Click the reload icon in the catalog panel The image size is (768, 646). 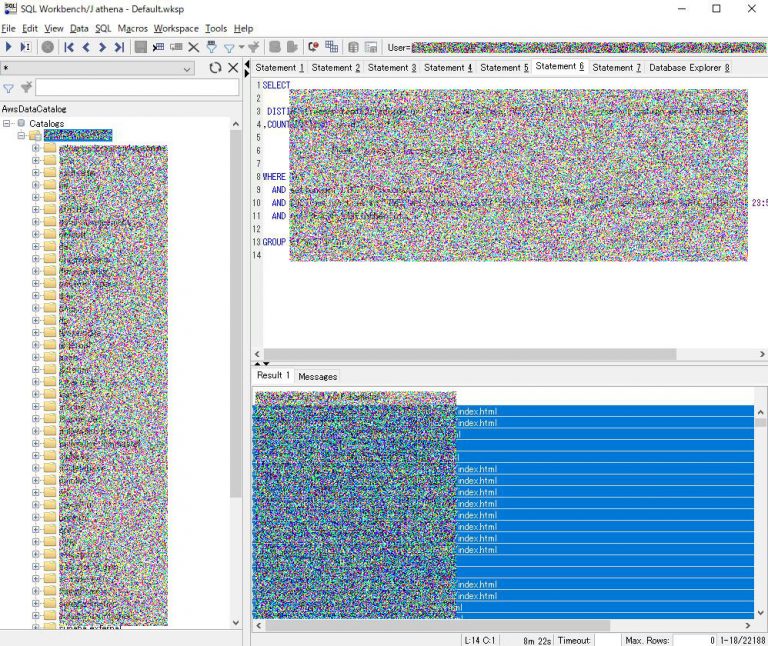click(215, 68)
